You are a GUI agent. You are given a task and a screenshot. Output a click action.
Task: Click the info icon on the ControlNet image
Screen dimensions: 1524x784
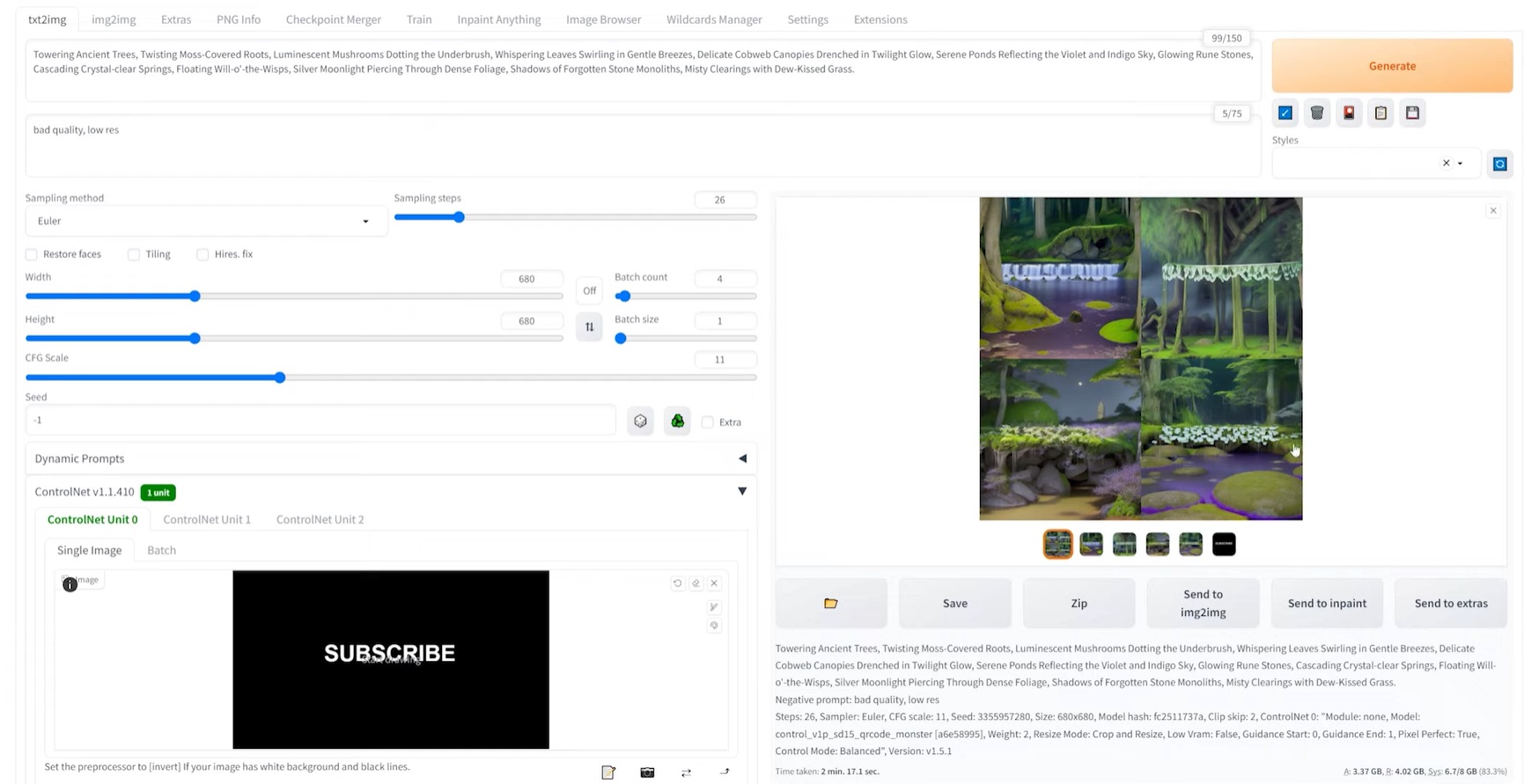[x=70, y=584]
